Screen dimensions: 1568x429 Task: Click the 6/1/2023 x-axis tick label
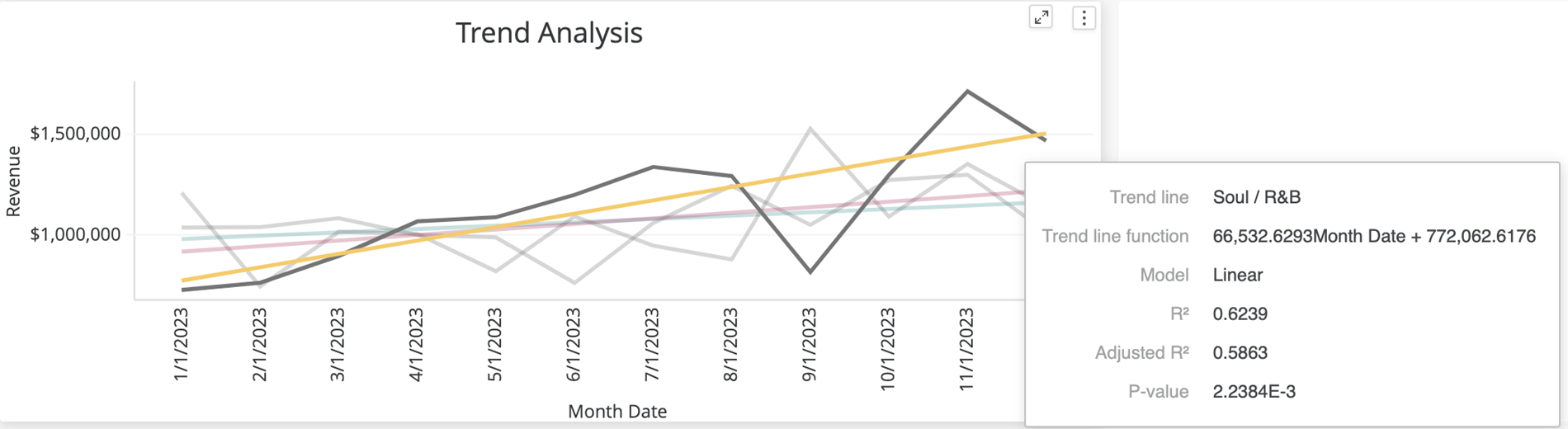click(574, 344)
